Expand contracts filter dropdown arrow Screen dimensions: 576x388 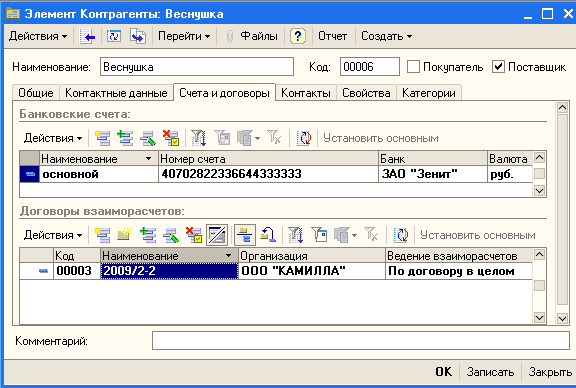(x=354, y=236)
